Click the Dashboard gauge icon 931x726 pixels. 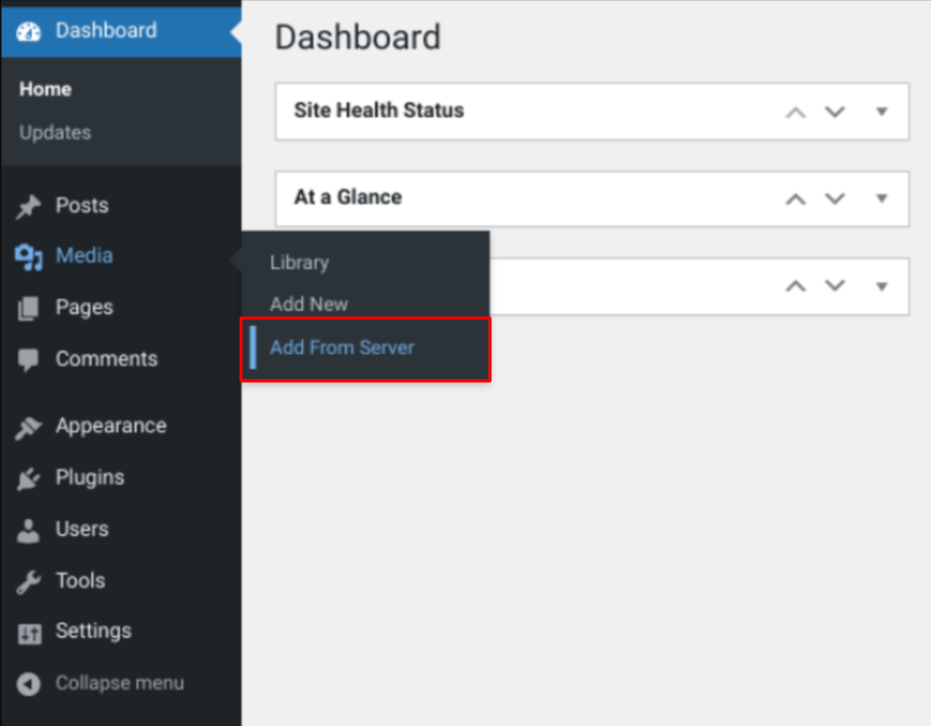[29, 31]
